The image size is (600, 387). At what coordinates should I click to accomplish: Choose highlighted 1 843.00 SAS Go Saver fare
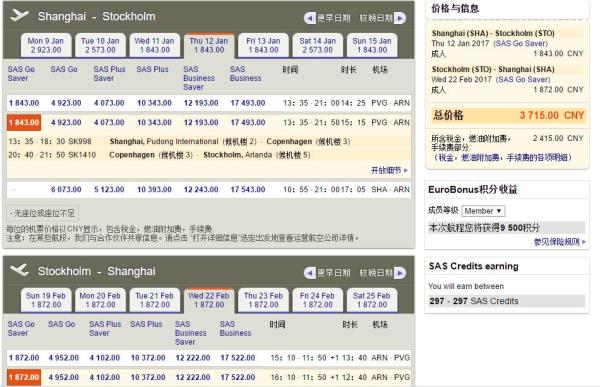(x=24, y=122)
